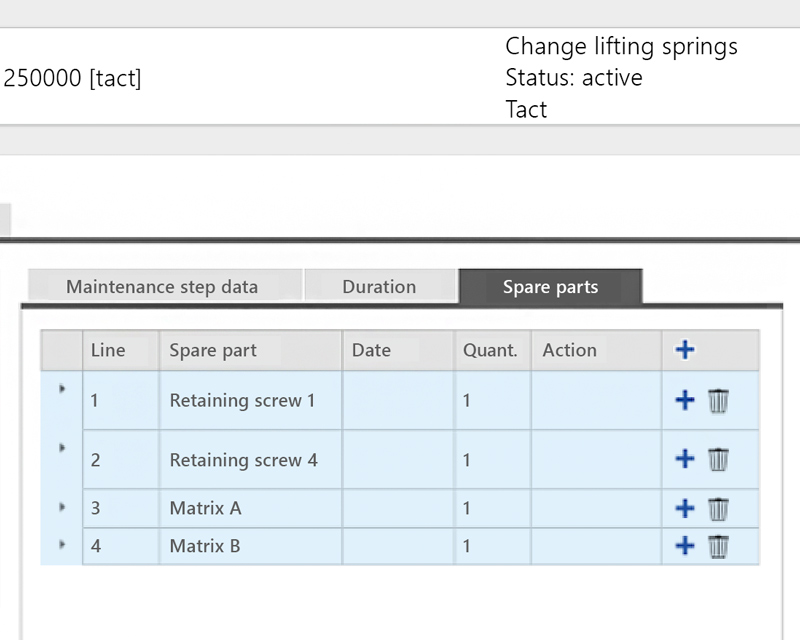This screenshot has width=800, height=640.
Task: Click the Date cell for Retaining screw 1
Action: tap(398, 401)
